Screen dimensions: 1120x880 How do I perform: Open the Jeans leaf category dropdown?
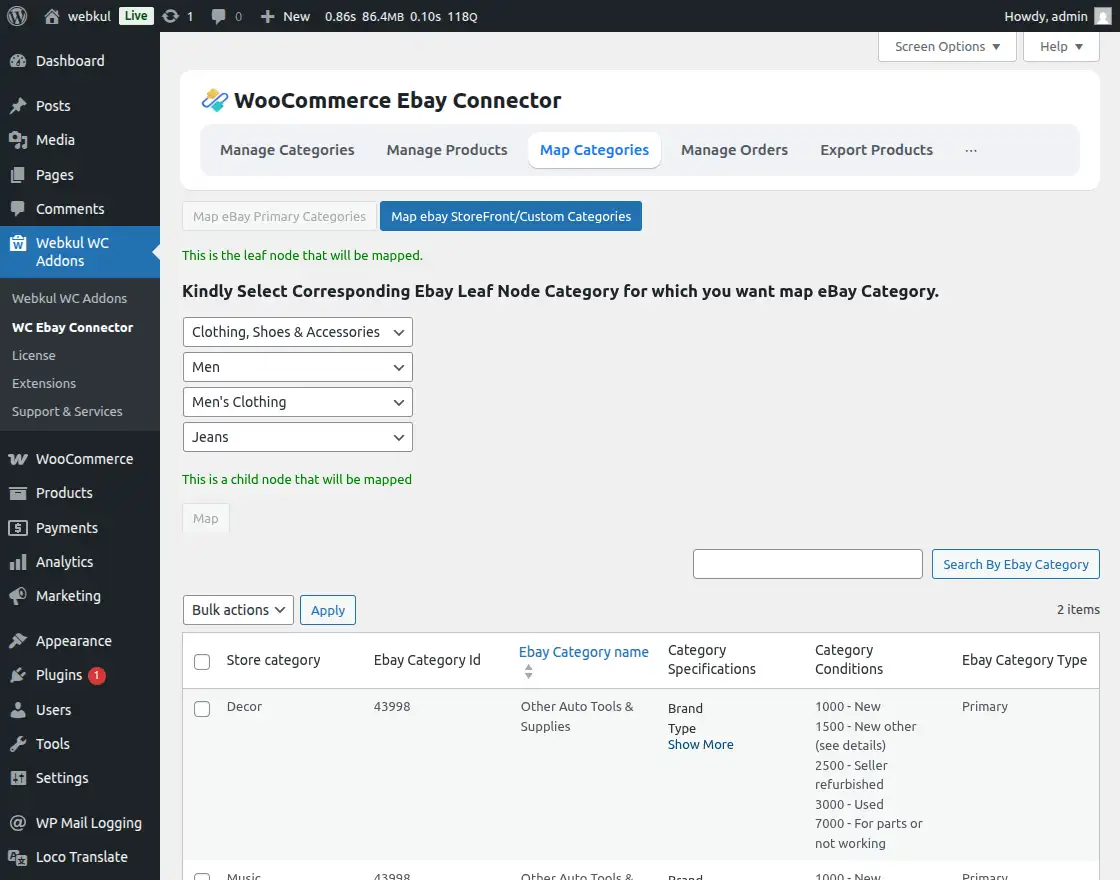[298, 437]
